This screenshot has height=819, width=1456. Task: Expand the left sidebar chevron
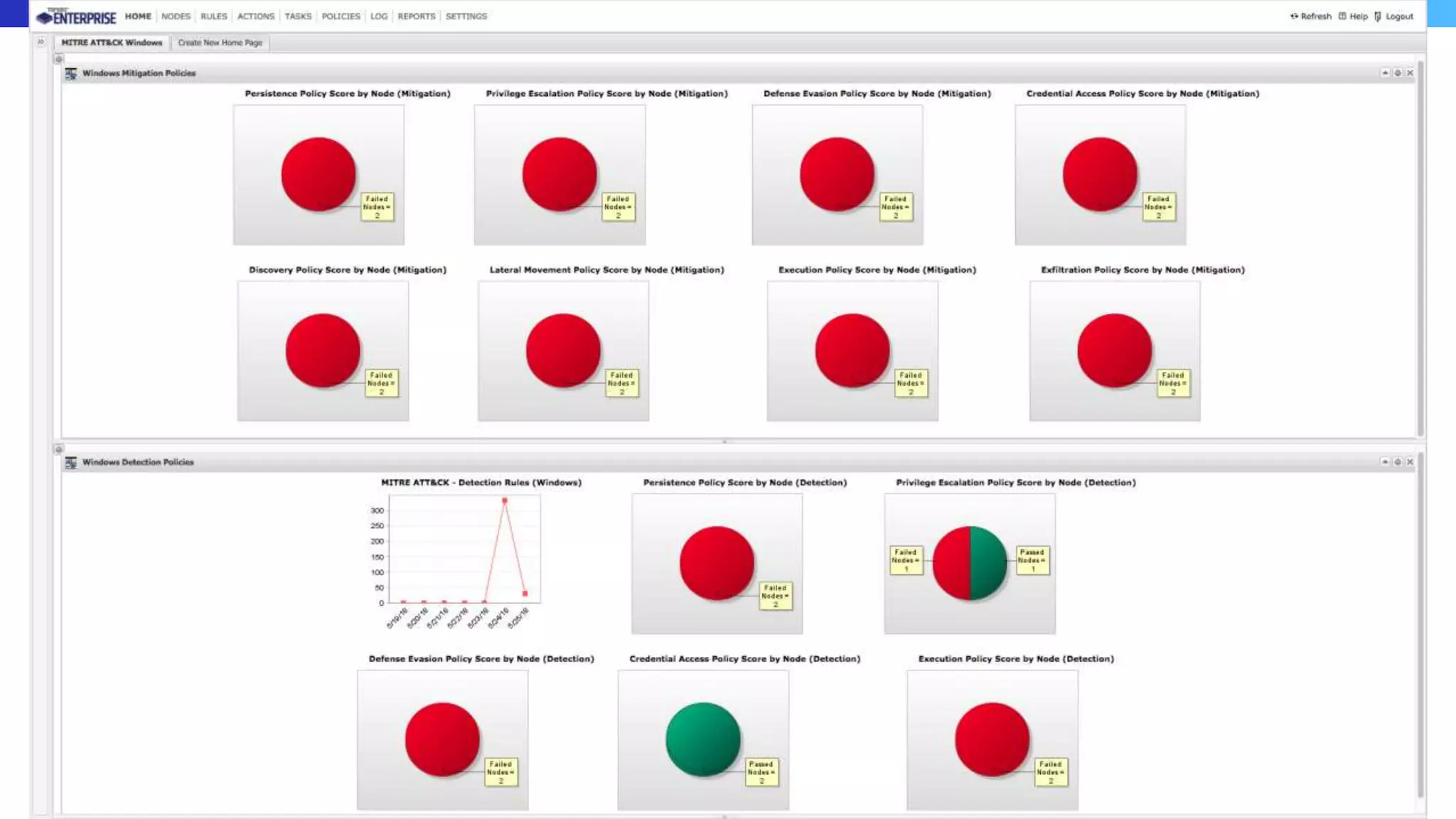point(41,42)
